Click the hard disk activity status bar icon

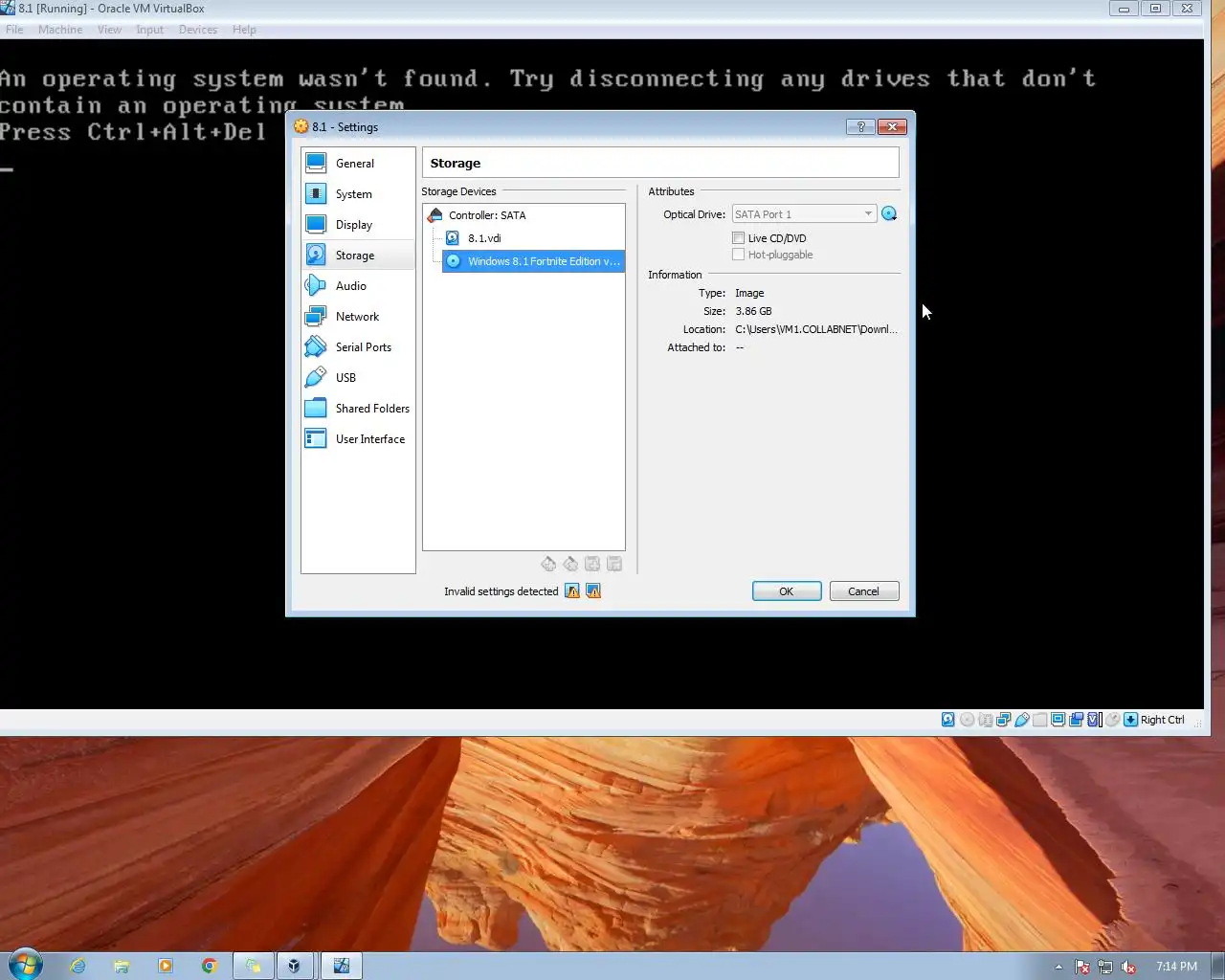click(948, 720)
